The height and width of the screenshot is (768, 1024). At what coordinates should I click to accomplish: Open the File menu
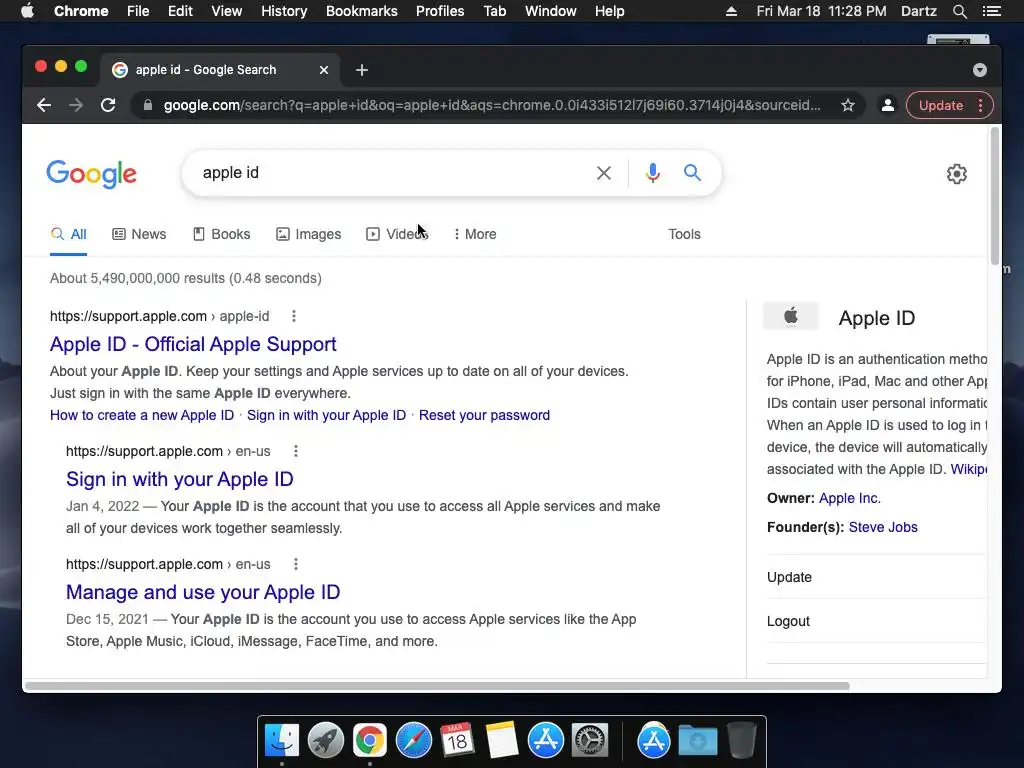(138, 11)
